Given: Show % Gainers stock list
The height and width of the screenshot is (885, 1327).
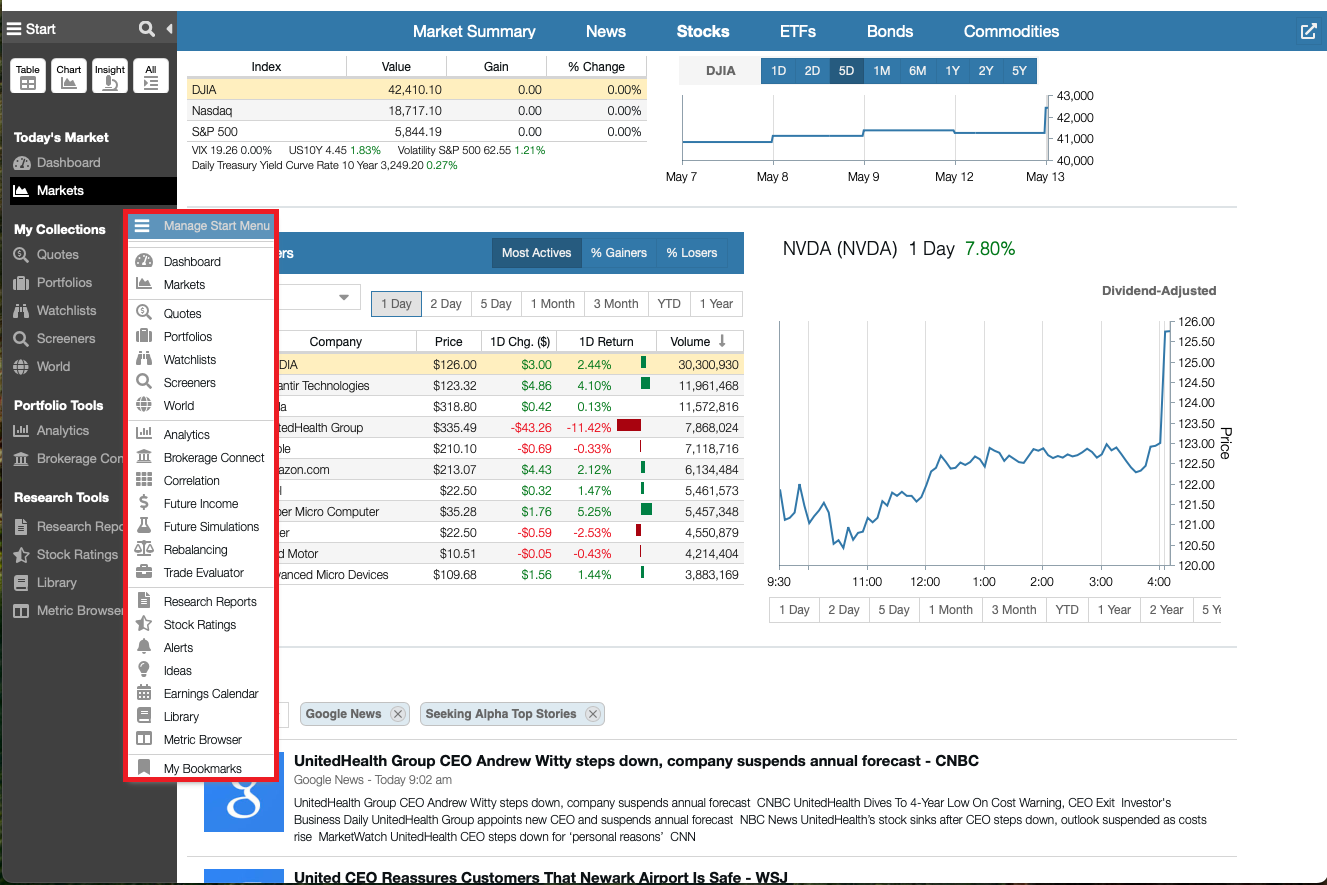Looking at the screenshot, I should 619,253.
